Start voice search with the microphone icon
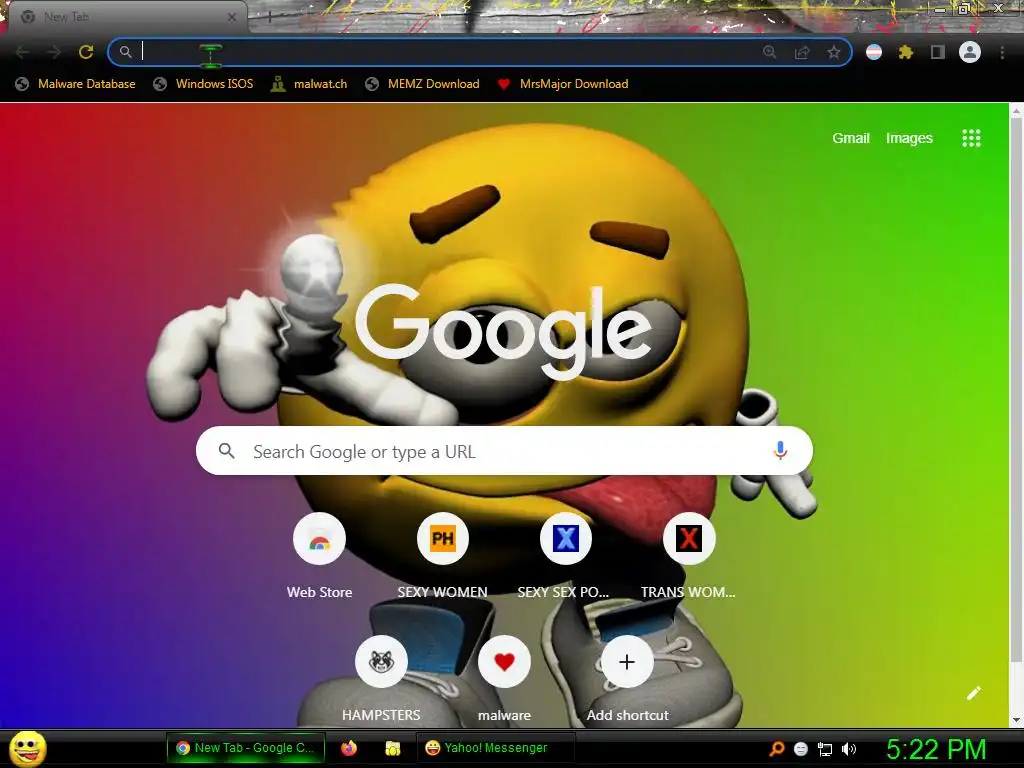The image size is (1024, 768). pyautogui.click(x=780, y=451)
